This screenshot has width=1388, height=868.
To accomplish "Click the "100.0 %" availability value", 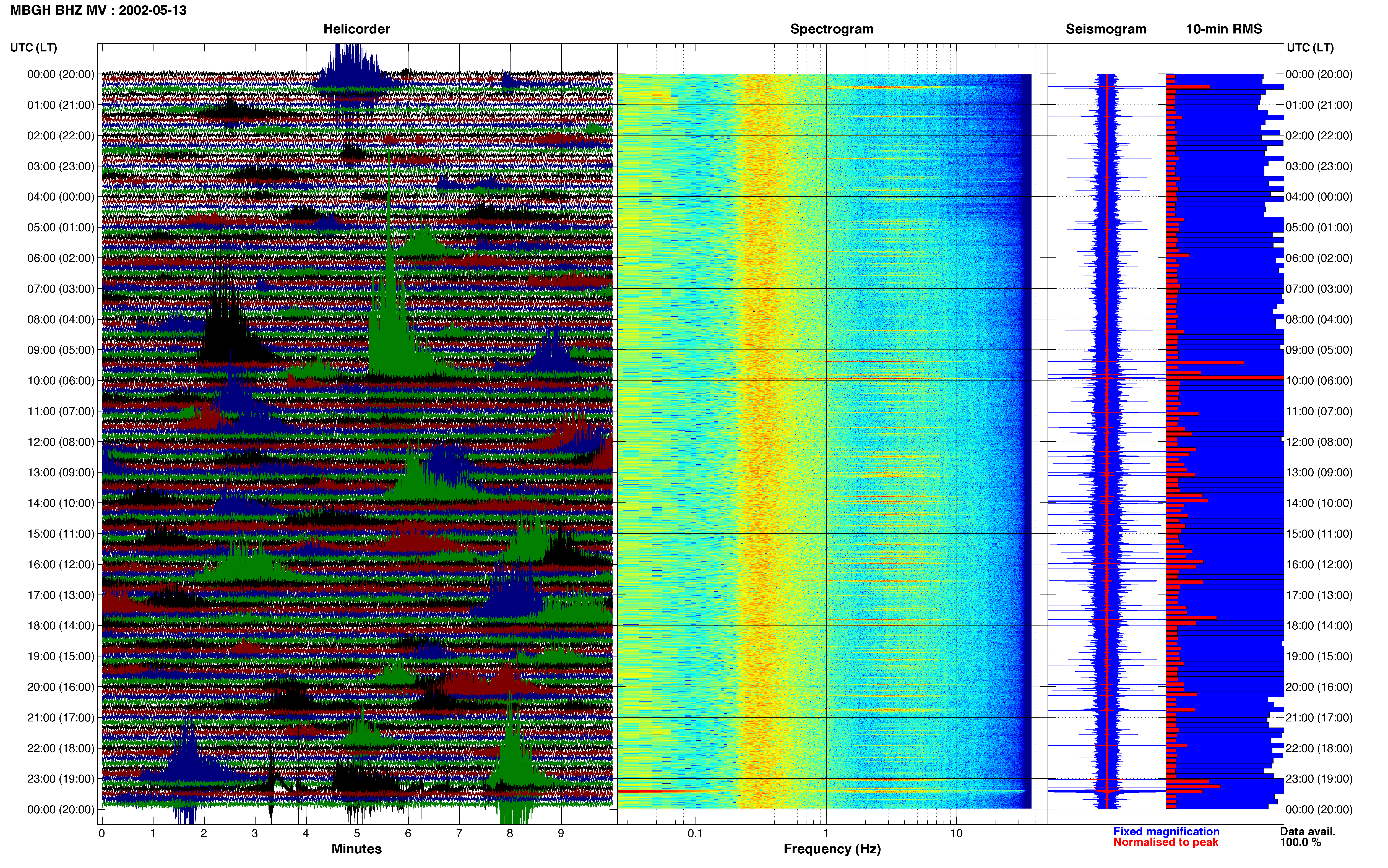I will tap(1300, 842).
